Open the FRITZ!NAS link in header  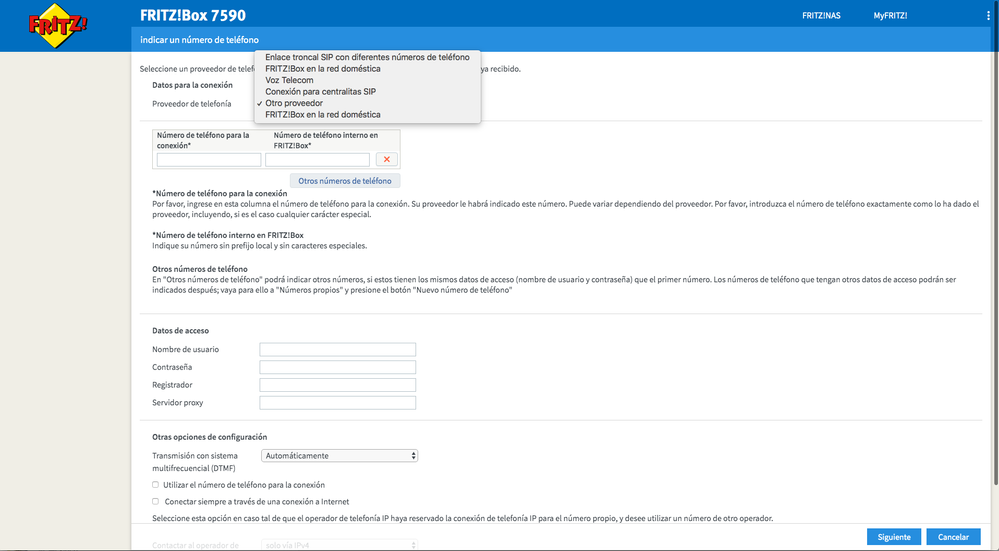click(x=820, y=16)
